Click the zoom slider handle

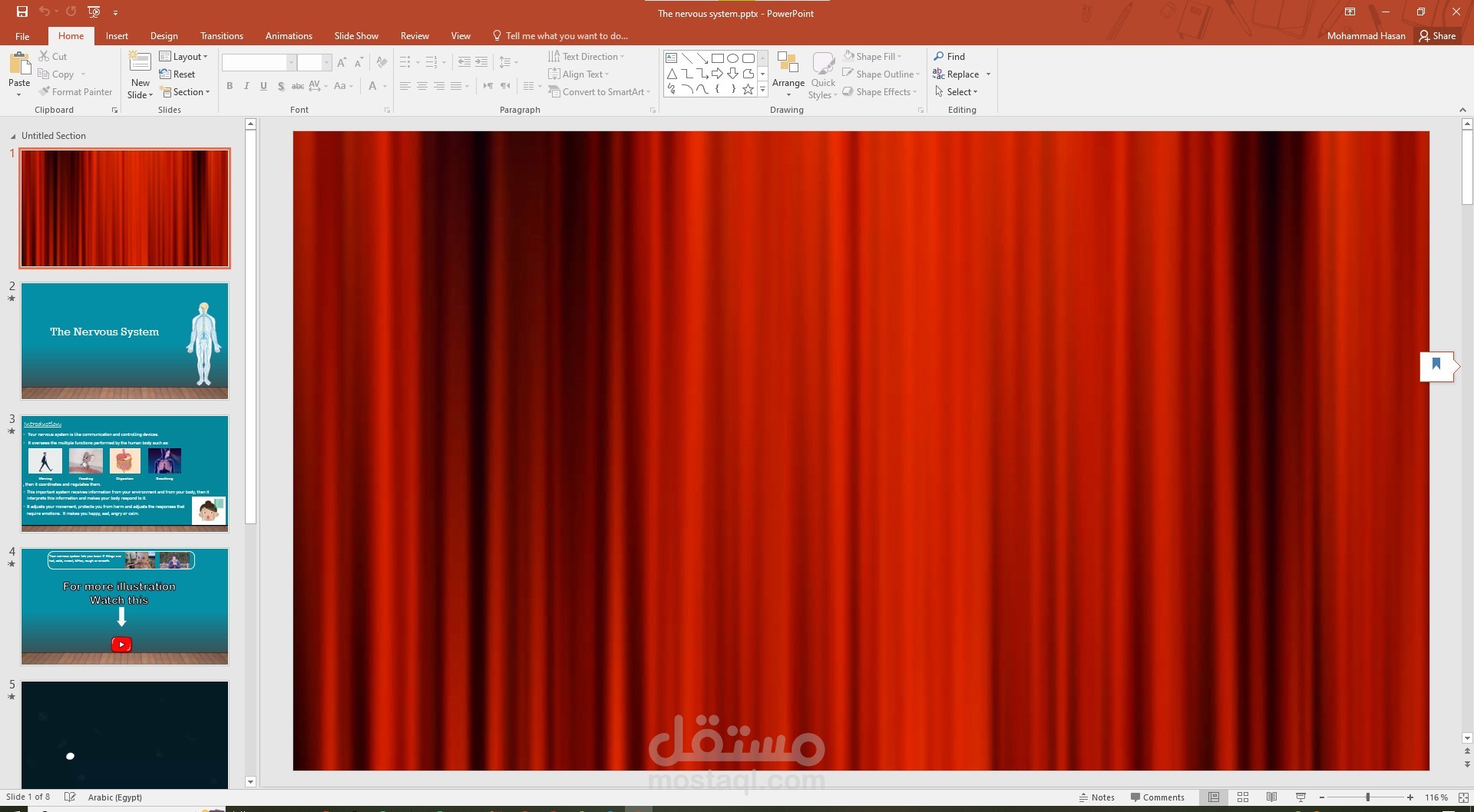[x=1368, y=797]
